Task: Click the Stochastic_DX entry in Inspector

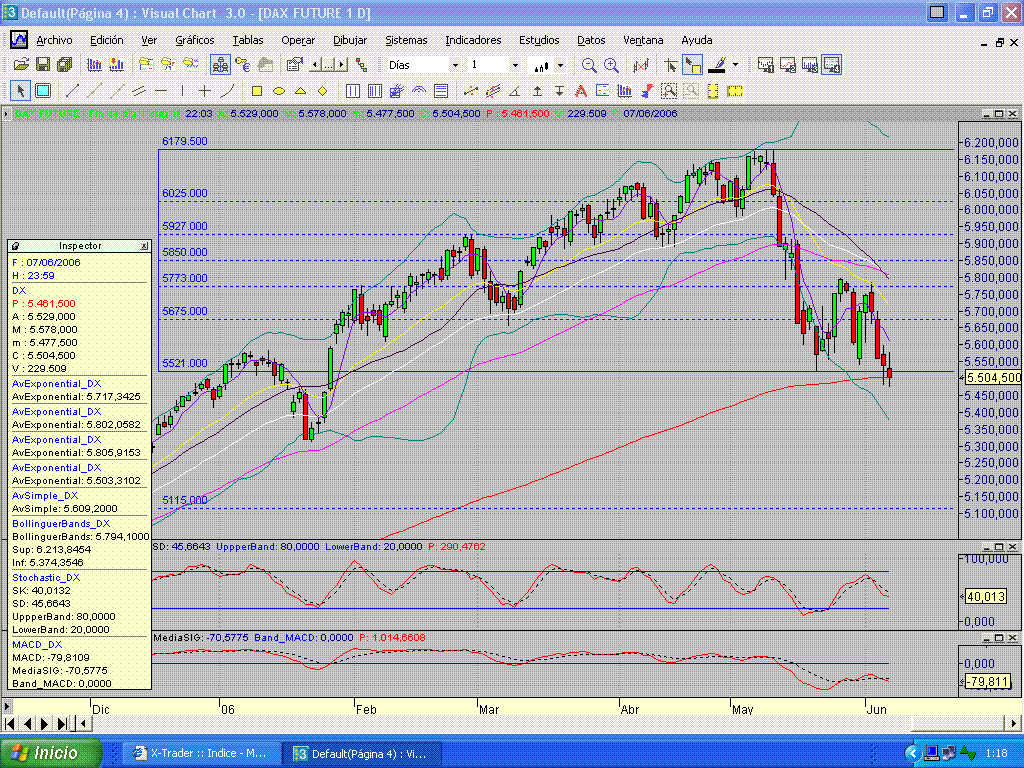Action: click(x=46, y=577)
